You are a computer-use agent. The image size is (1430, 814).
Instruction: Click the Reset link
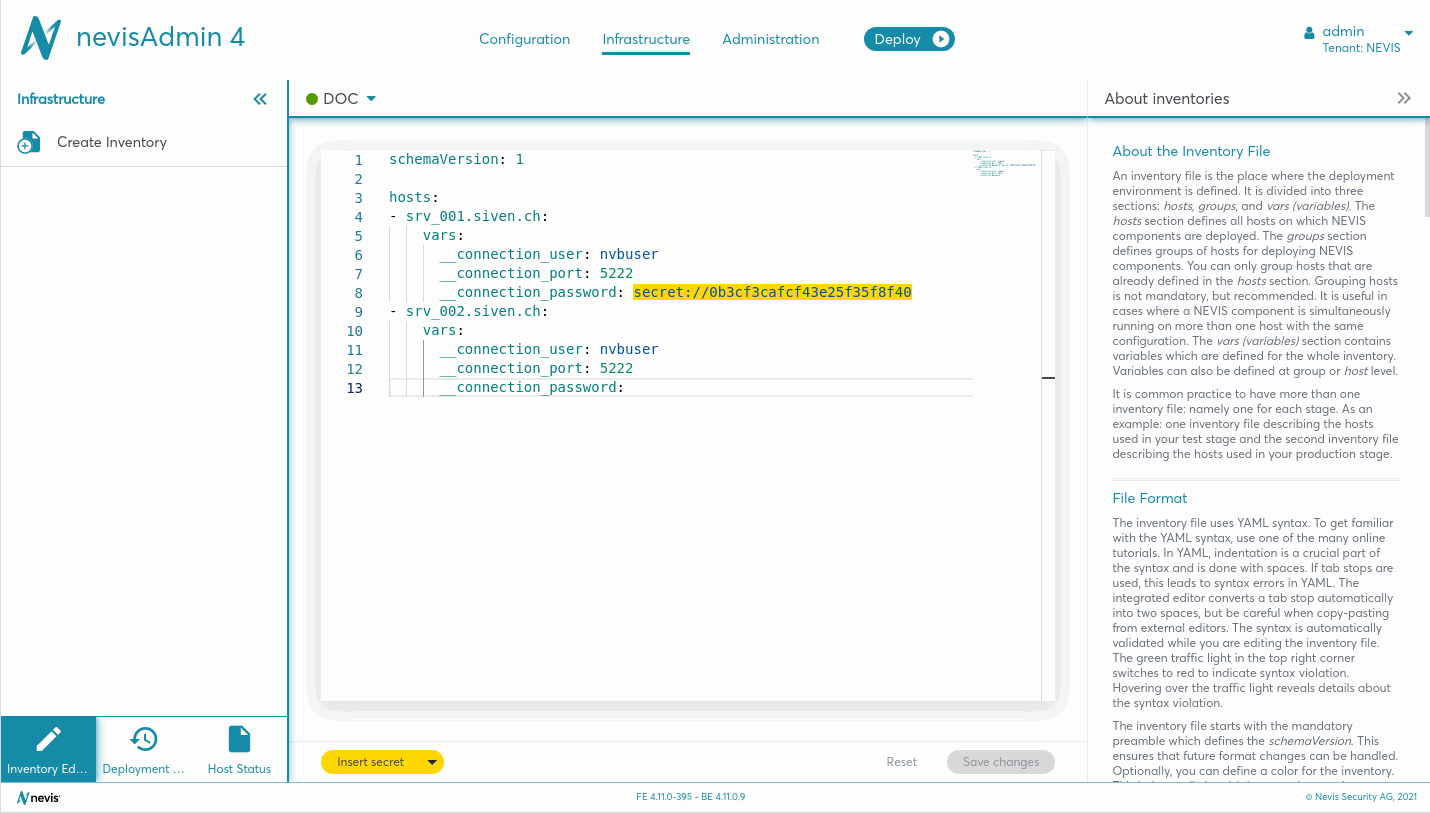click(901, 762)
